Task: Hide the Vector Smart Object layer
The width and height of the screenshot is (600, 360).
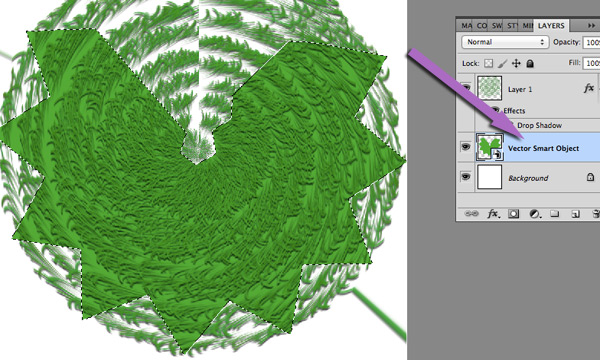Action: click(466, 147)
